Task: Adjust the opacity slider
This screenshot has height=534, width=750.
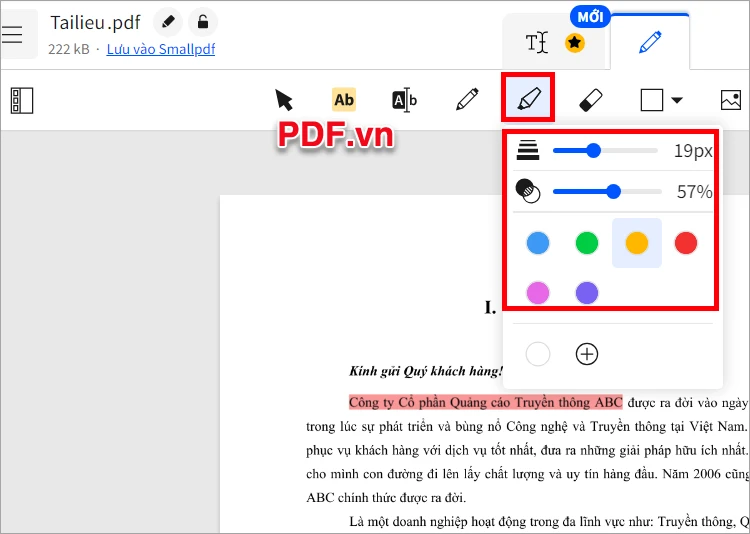Action: pos(607,192)
